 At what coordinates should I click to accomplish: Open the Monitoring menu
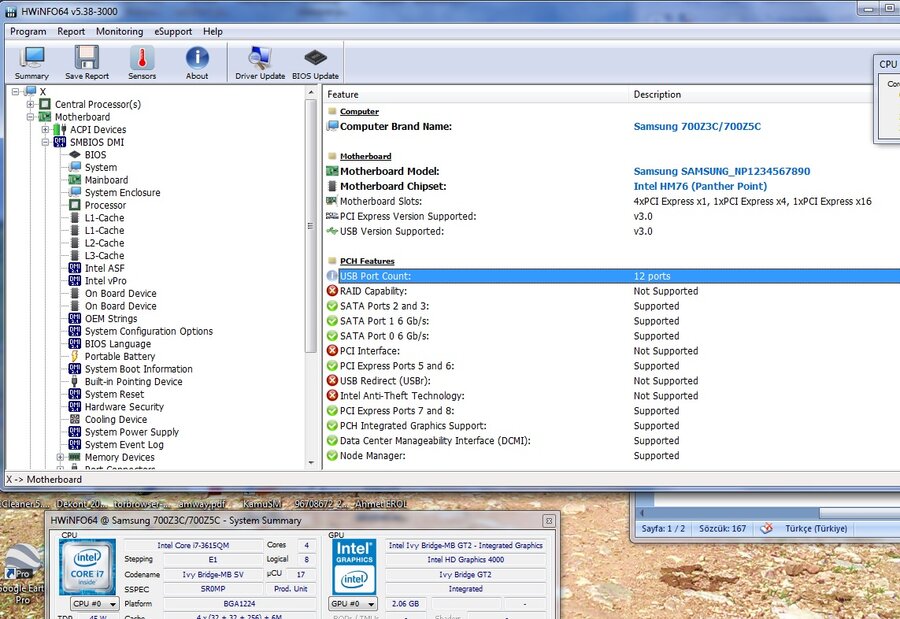(x=119, y=32)
